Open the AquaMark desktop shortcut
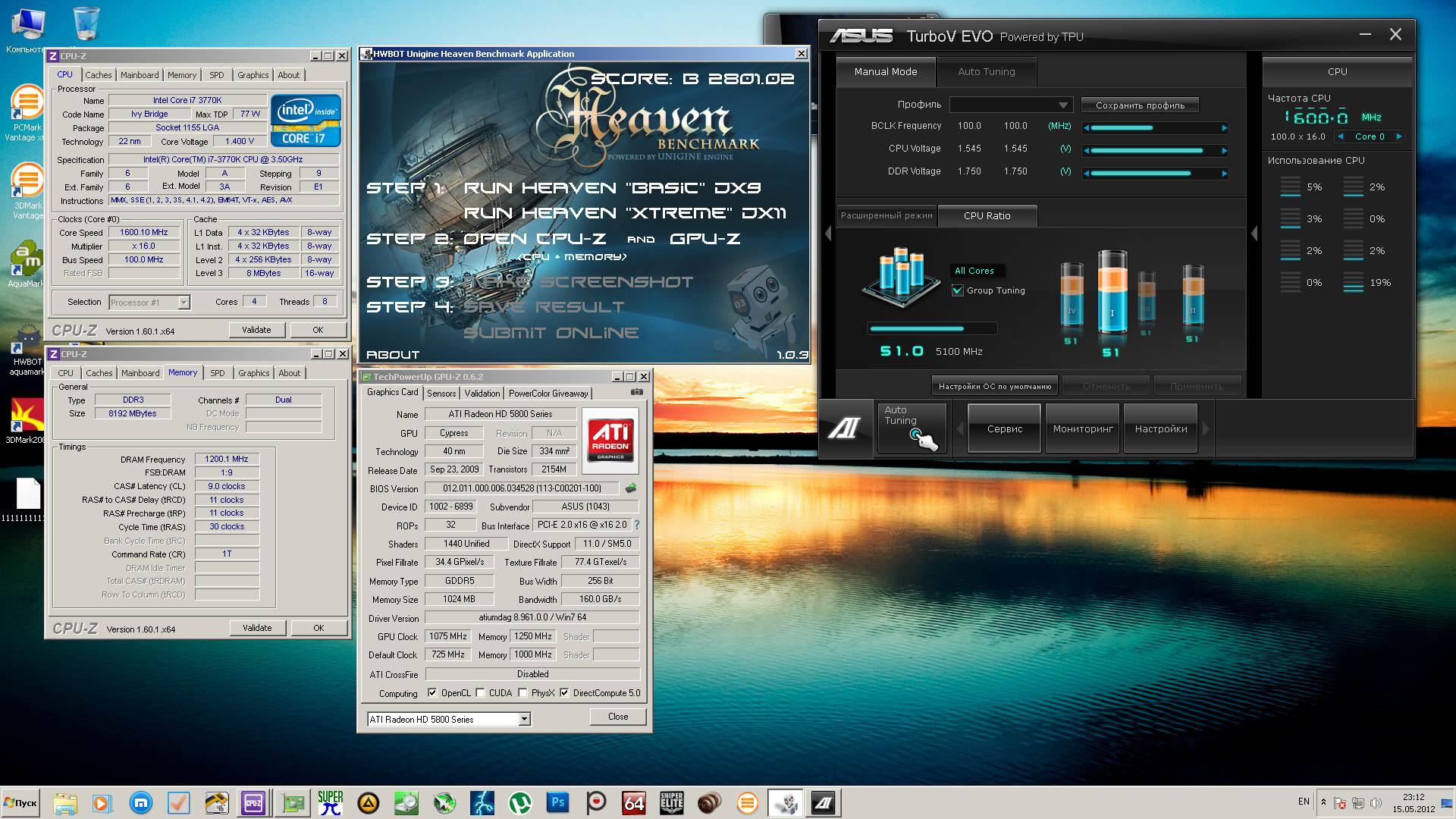Screen dimensions: 1456x819 pos(28,263)
